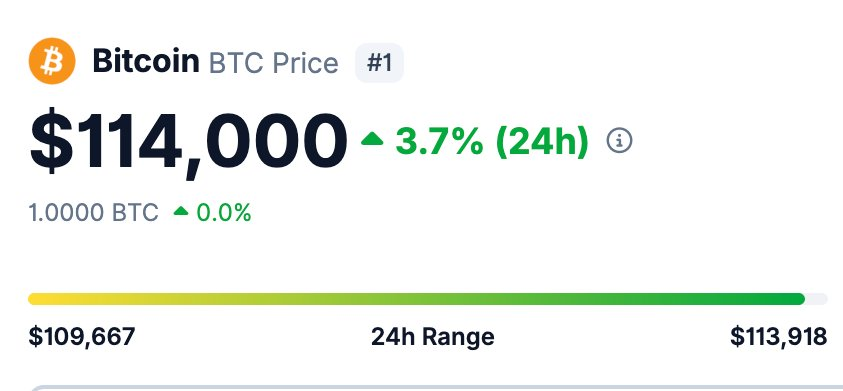Select the $109,667 low price label
The width and height of the screenshot is (843, 391).
tap(82, 337)
